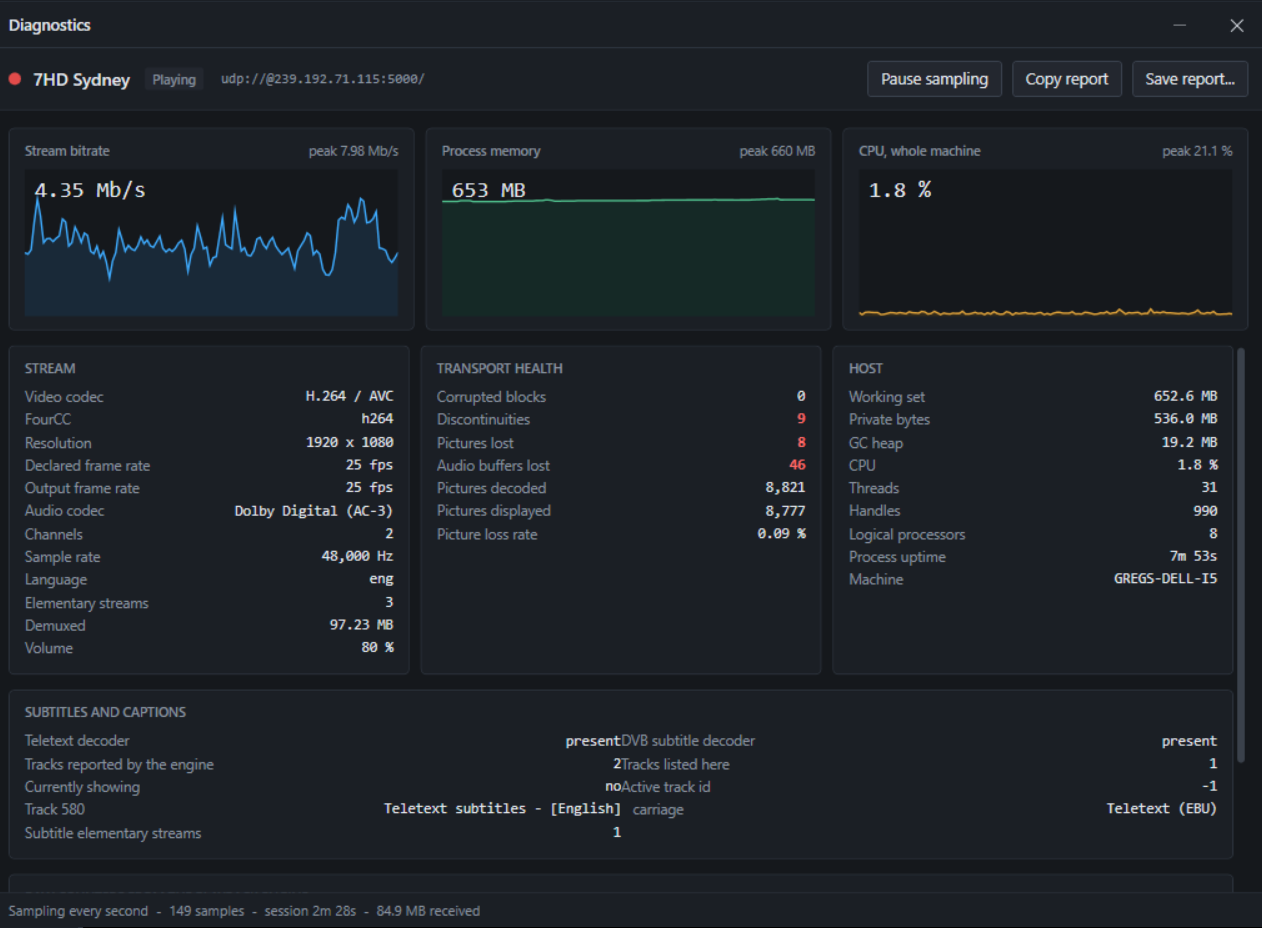The height and width of the screenshot is (928, 1262).
Task: Select the H.264 / AVC codec value
Action: [349, 397]
